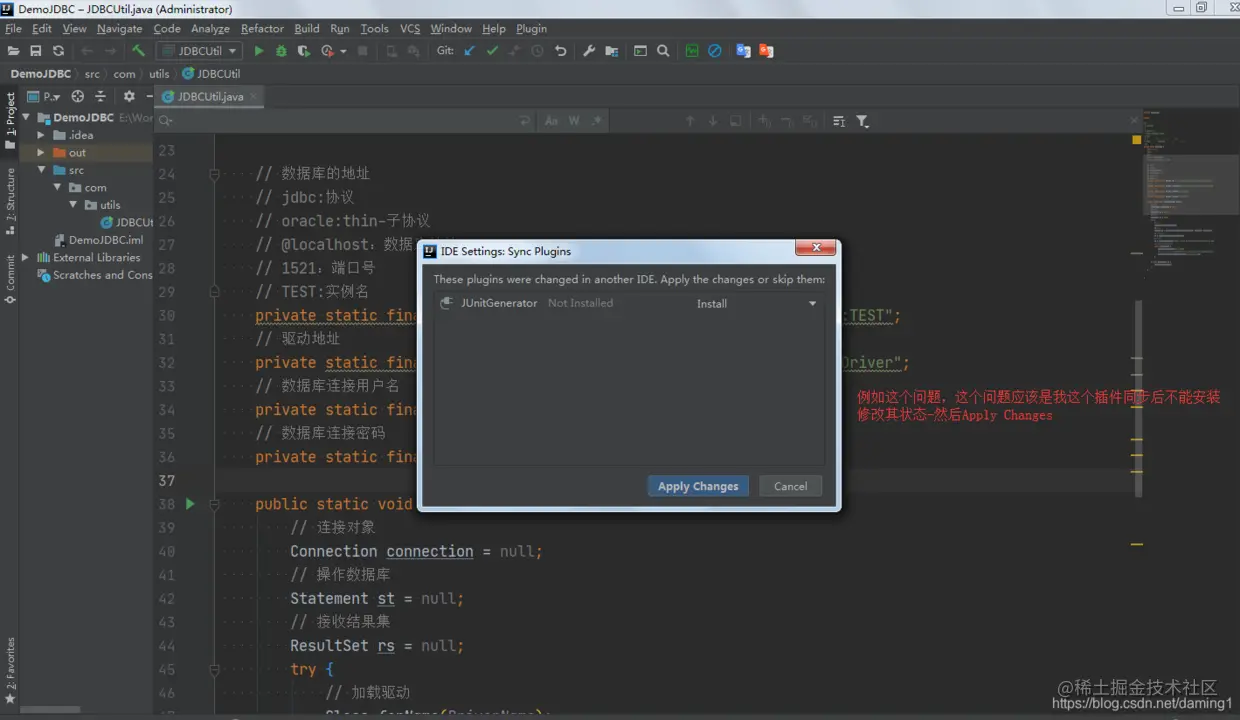Close the JDBCUtil.java tab
1240x720 pixels.
(255, 97)
